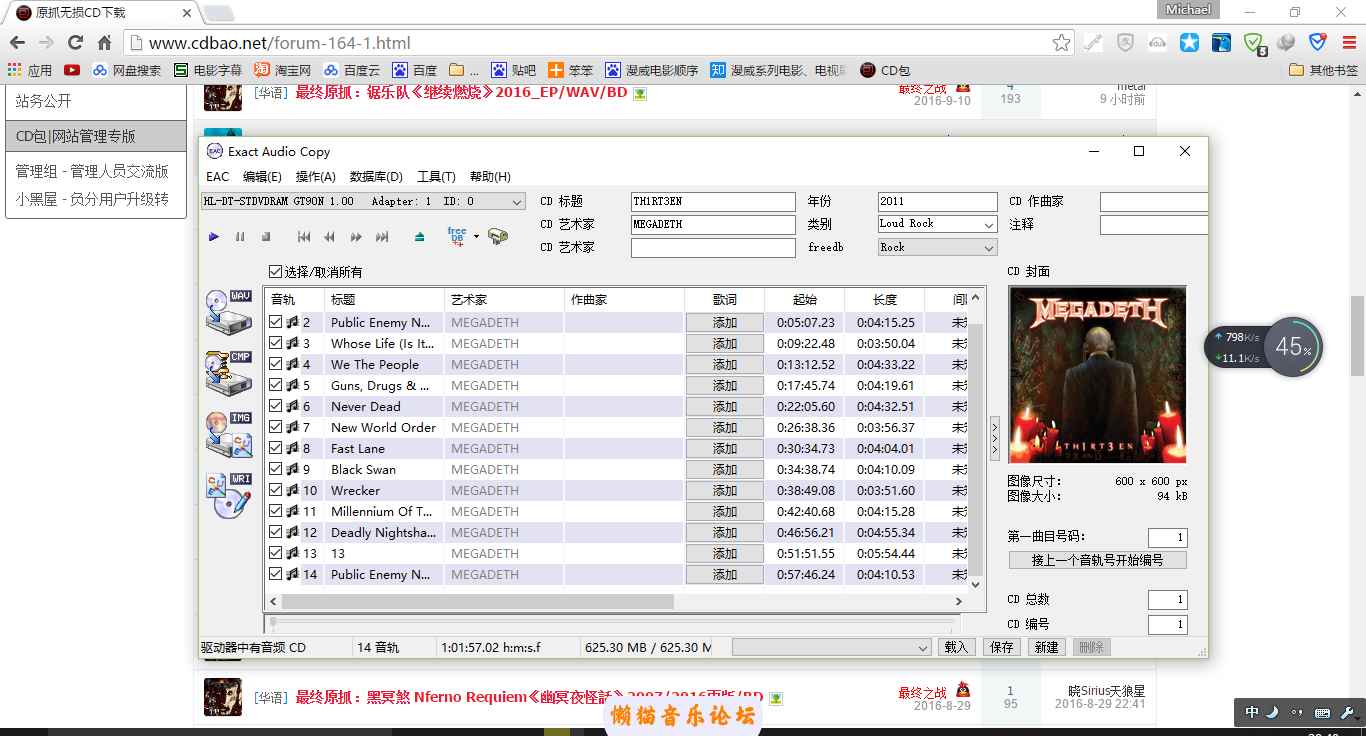This screenshot has width=1366, height=736.
Task: Open the blue star browser extension
Action: click(1189, 43)
